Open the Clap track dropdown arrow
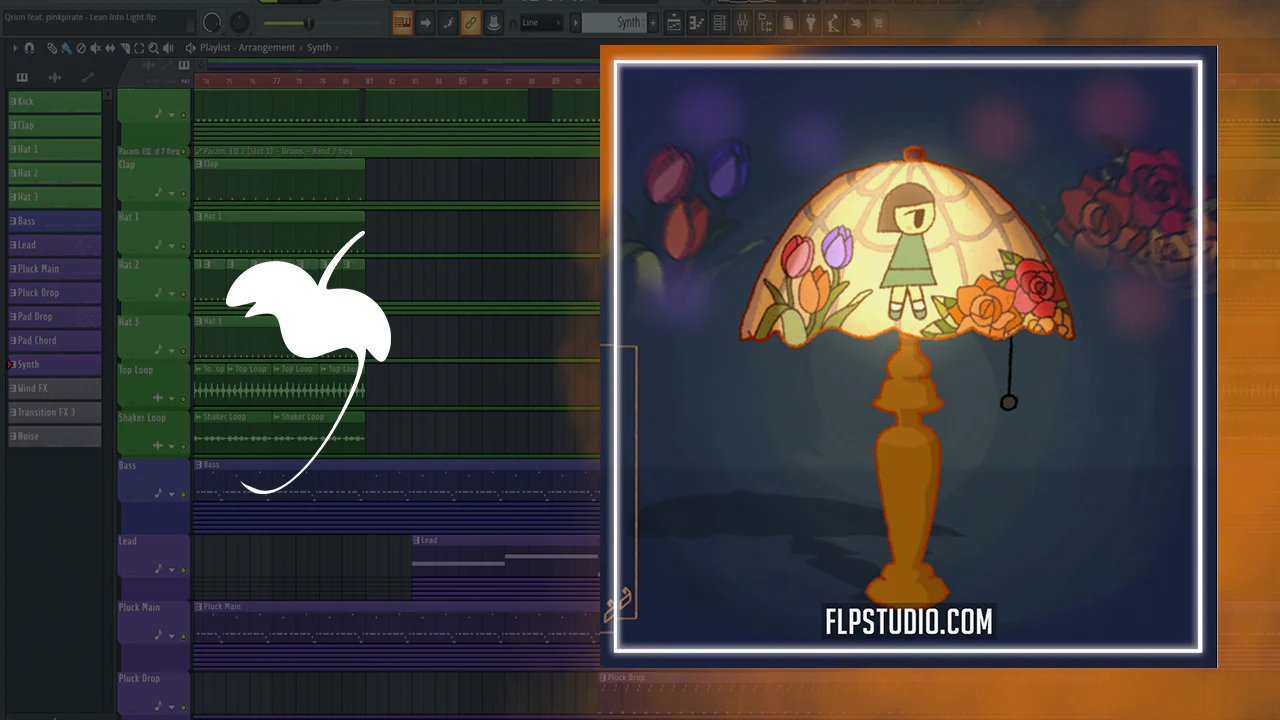This screenshot has width=1280, height=720. click(x=171, y=193)
